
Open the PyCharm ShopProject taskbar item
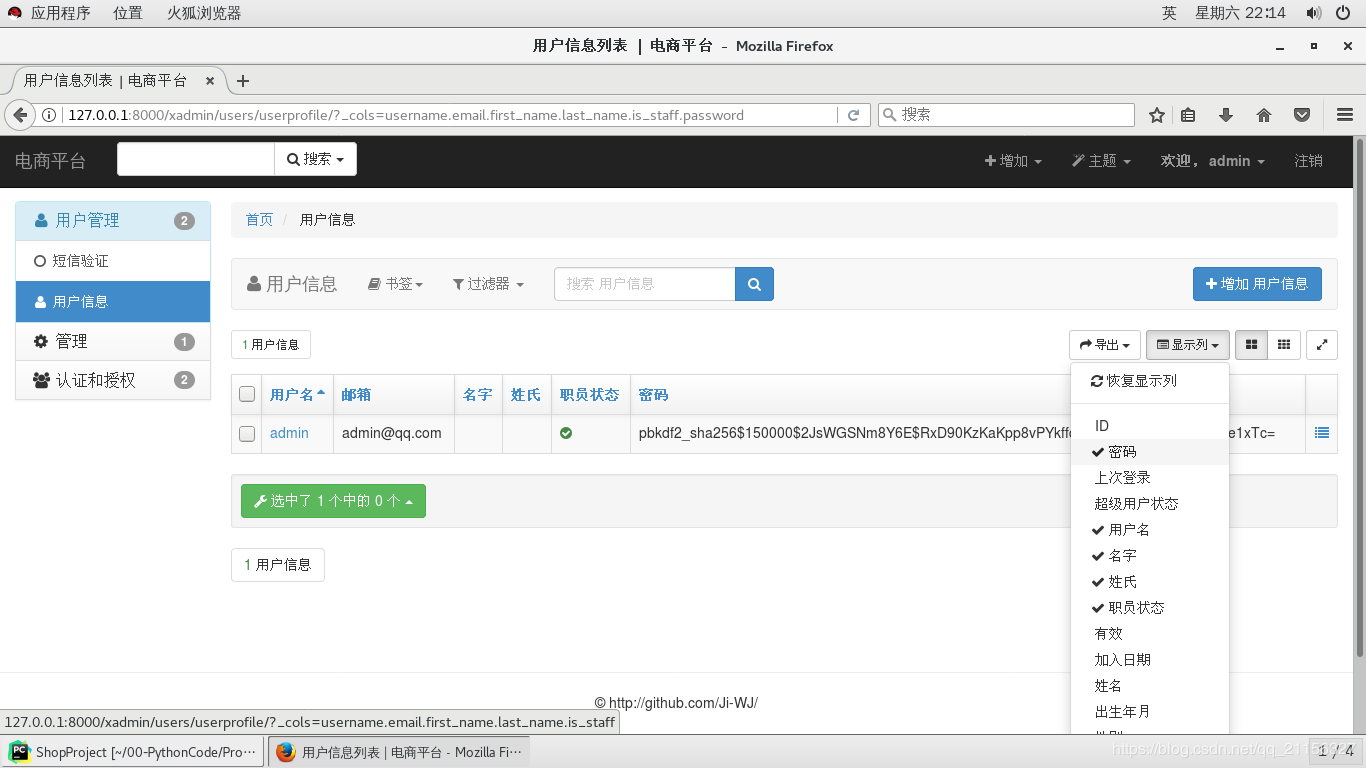pos(135,752)
